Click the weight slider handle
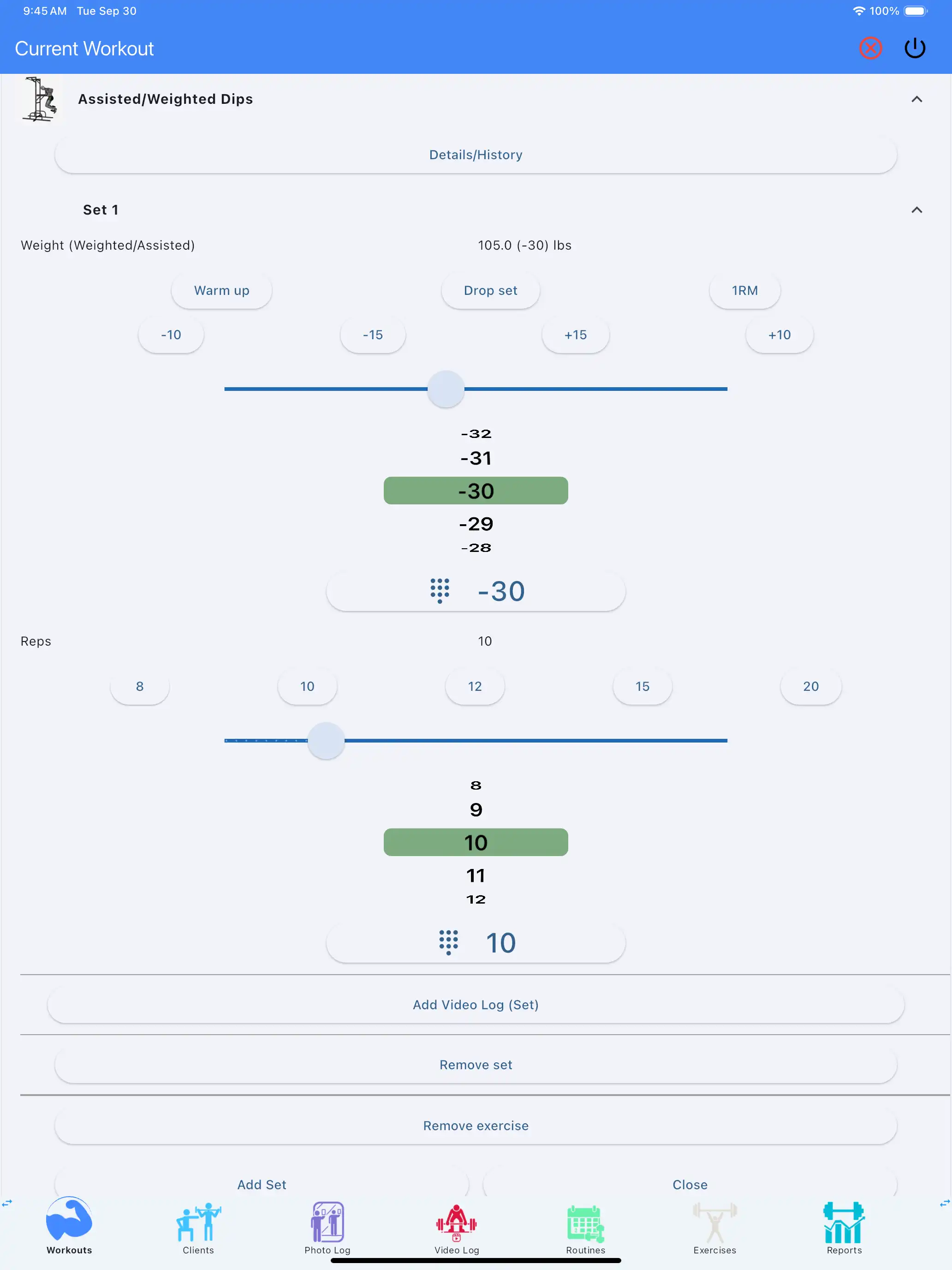This screenshot has height=1270, width=952. click(446, 389)
